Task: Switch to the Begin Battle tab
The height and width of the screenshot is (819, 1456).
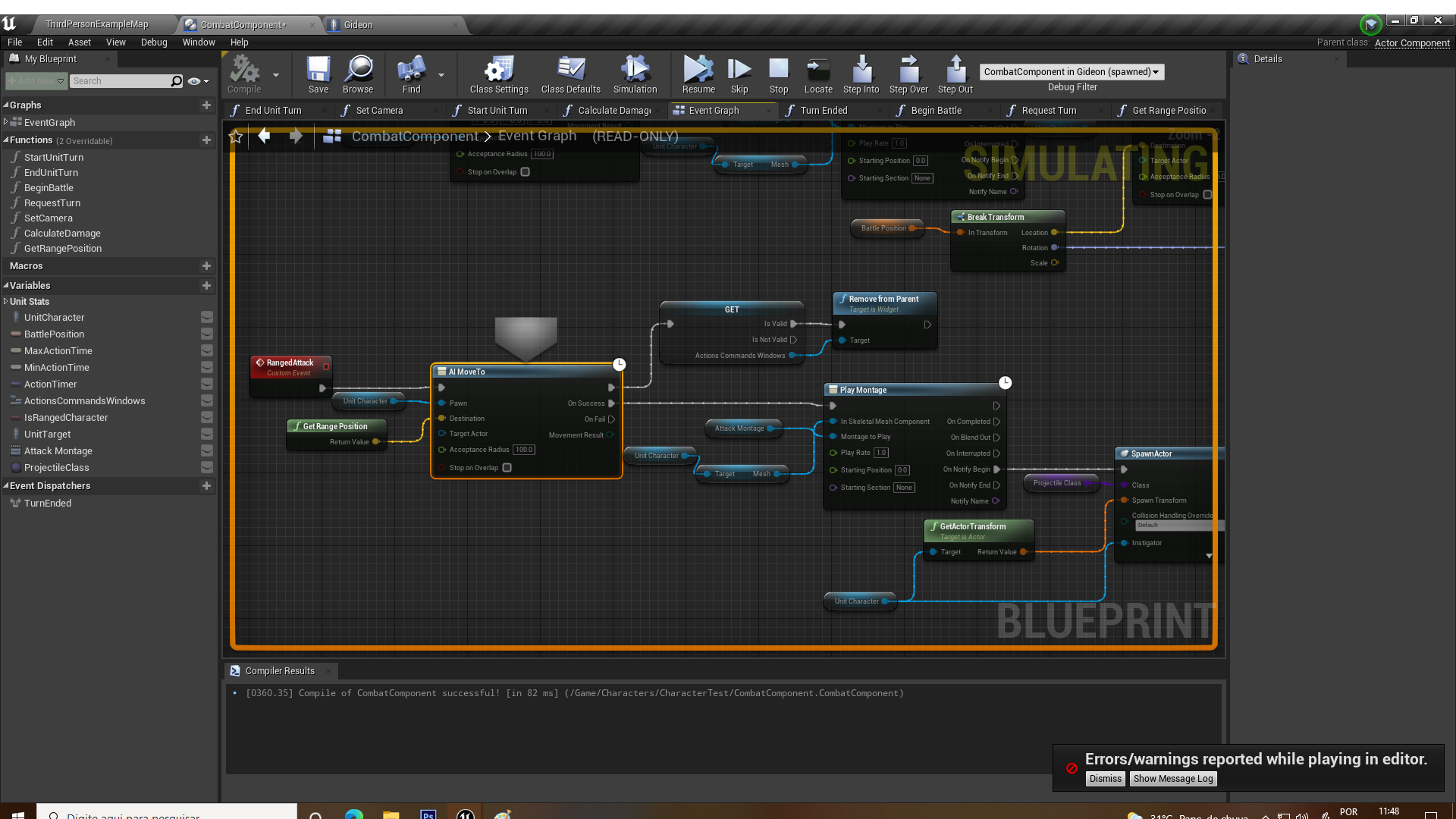Action: point(936,111)
